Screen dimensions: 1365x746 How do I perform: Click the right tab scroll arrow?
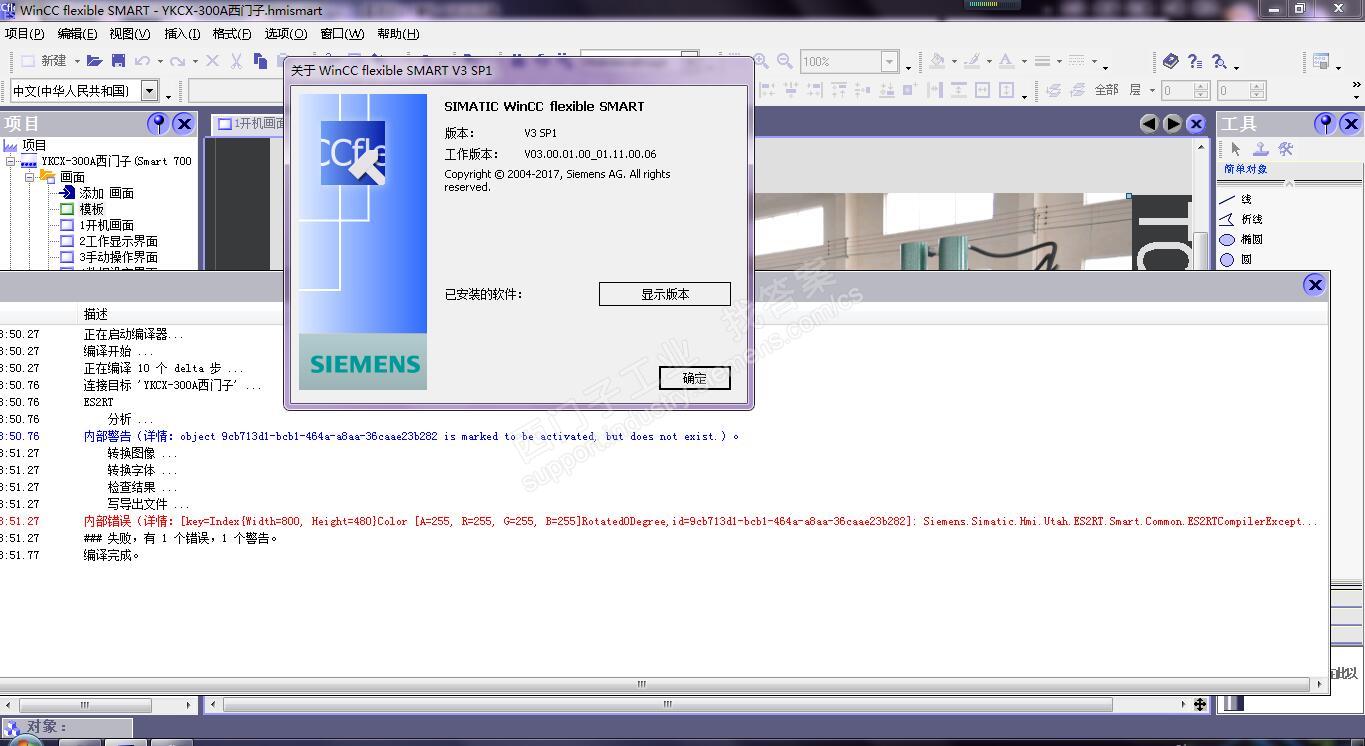[1171, 124]
